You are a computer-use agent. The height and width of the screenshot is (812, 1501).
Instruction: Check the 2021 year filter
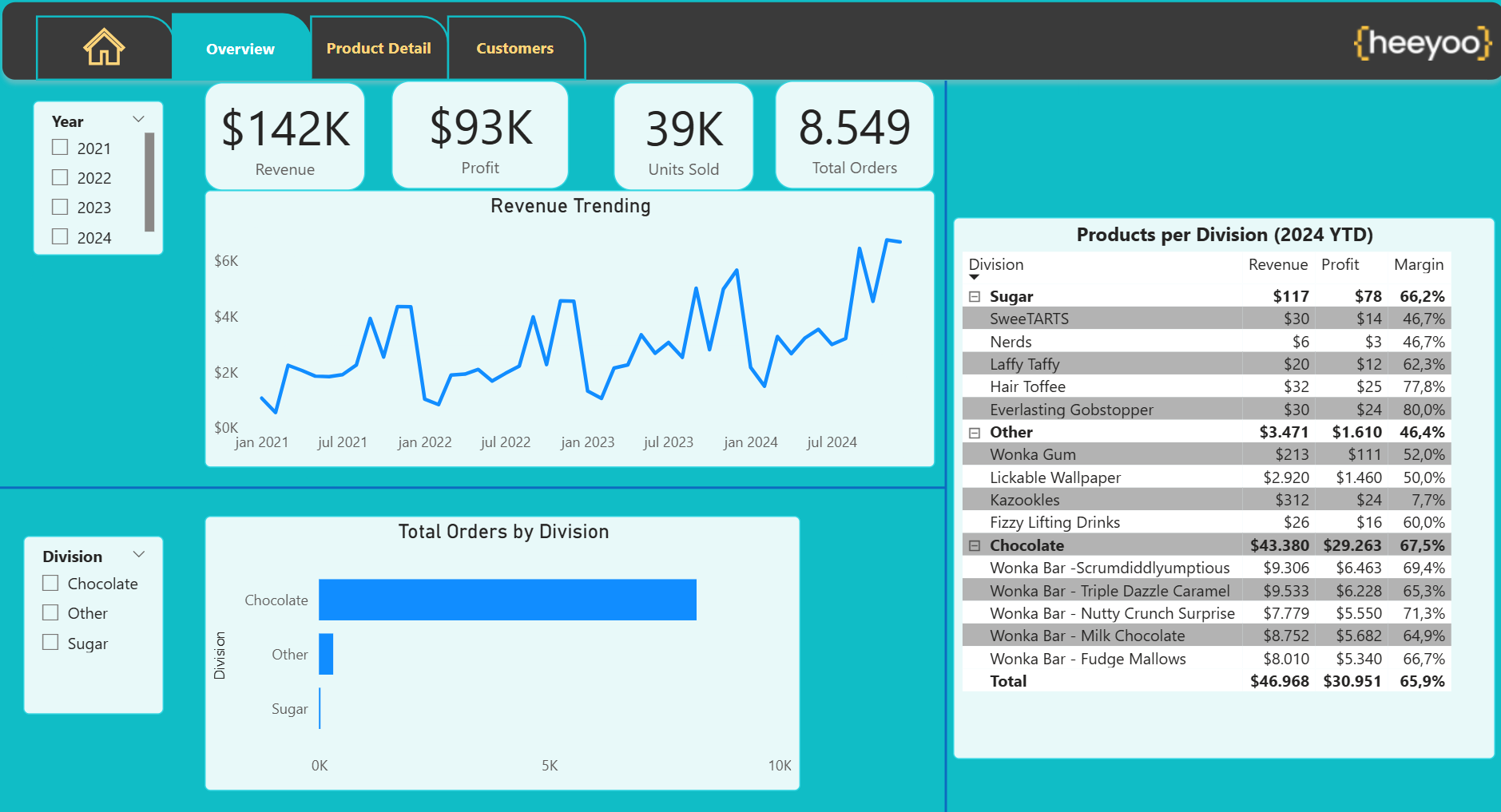60,148
